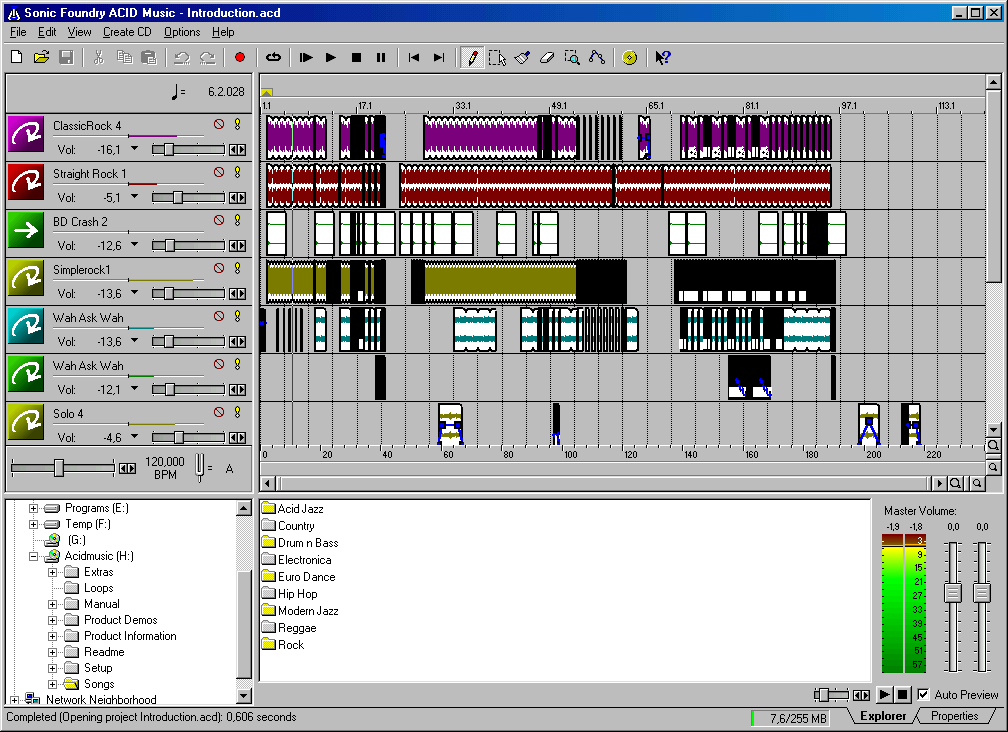Select the Paint brush tool
The image size is (1008, 732).
[522, 58]
